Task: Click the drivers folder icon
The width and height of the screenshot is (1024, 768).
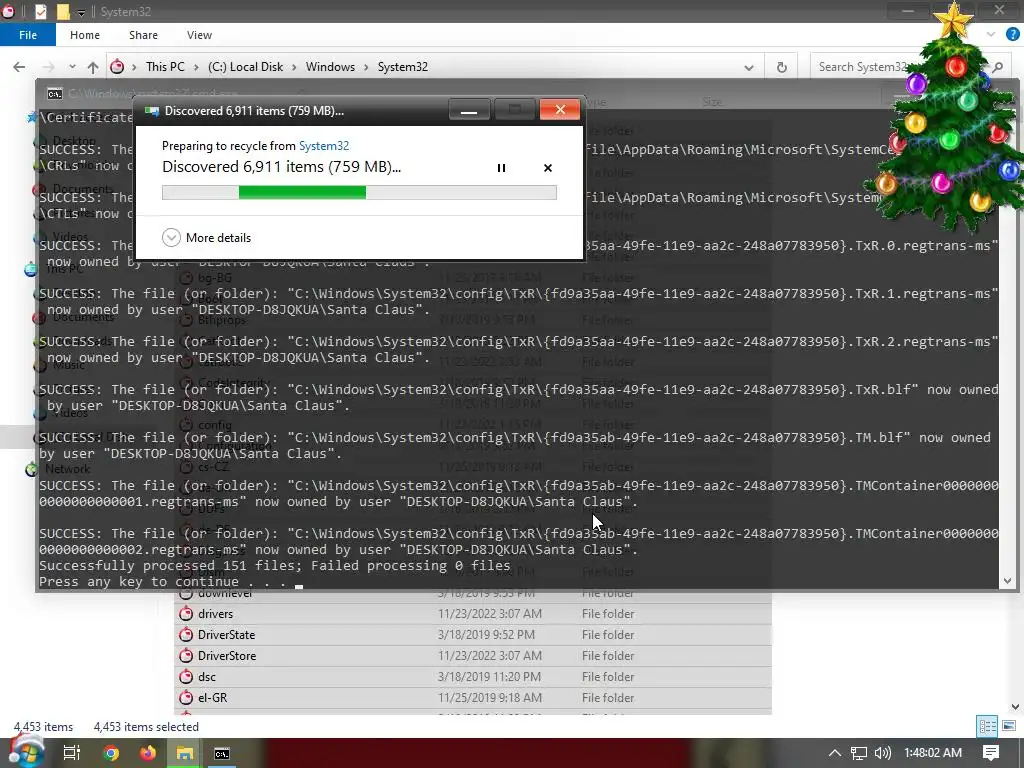Action: click(x=186, y=613)
